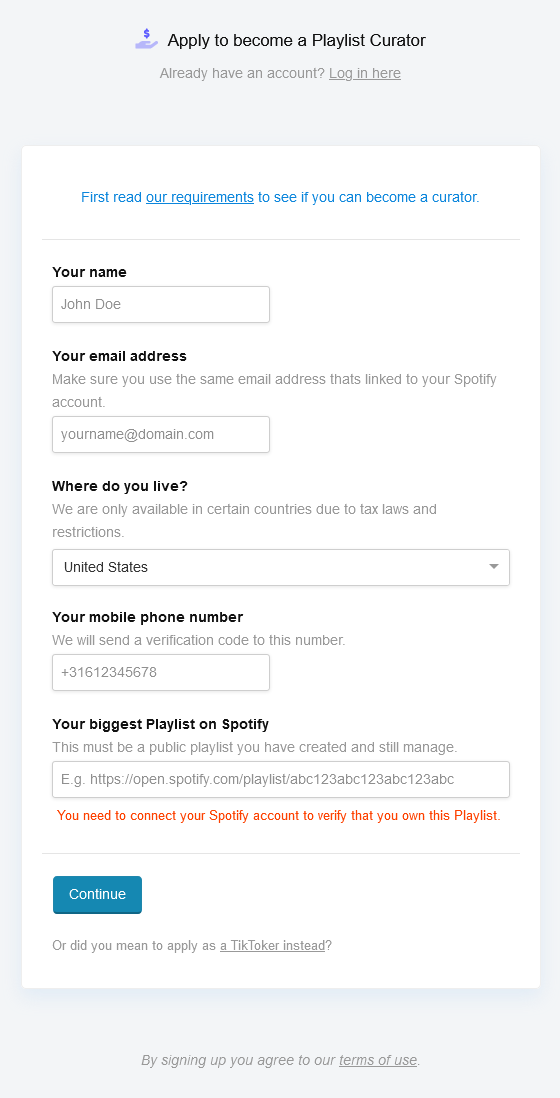Click the 'Your name' label
Viewport: 560px width, 1098px height.
pyautogui.click(x=90, y=272)
